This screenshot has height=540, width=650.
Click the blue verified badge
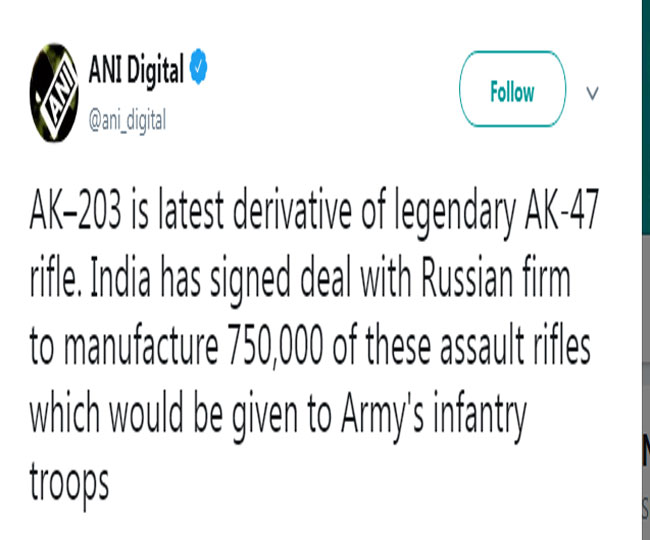199,72
